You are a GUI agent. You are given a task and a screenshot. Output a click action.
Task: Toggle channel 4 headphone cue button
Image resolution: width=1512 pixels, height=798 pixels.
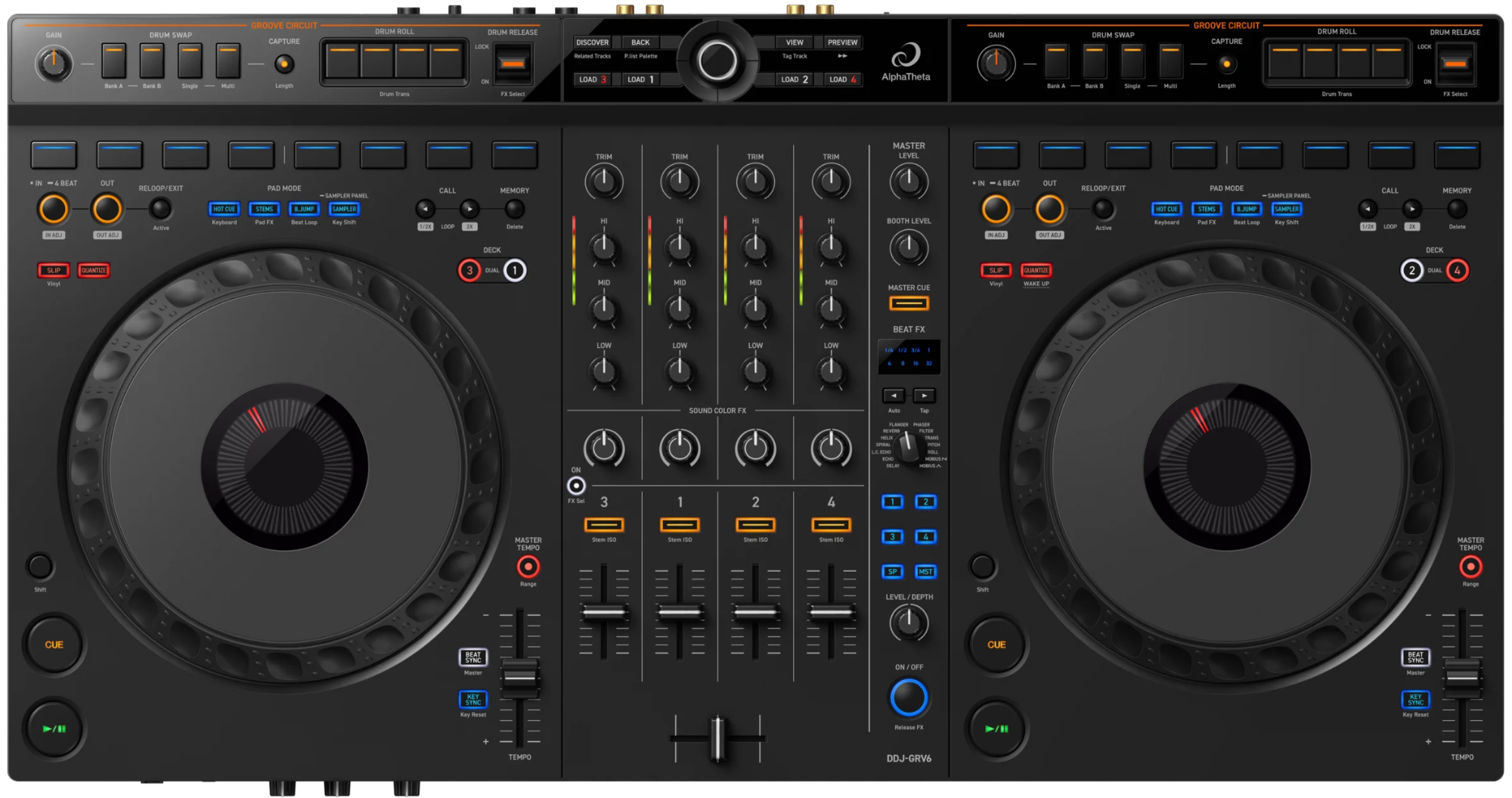tap(832, 525)
